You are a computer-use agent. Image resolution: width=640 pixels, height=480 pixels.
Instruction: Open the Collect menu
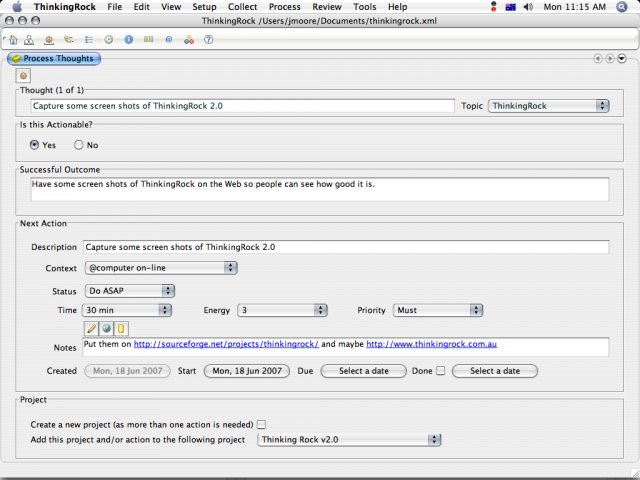(242, 7)
